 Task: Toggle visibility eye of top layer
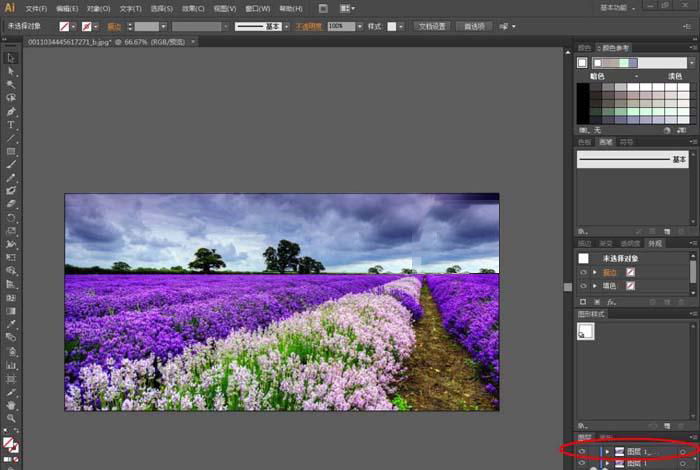[583, 452]
